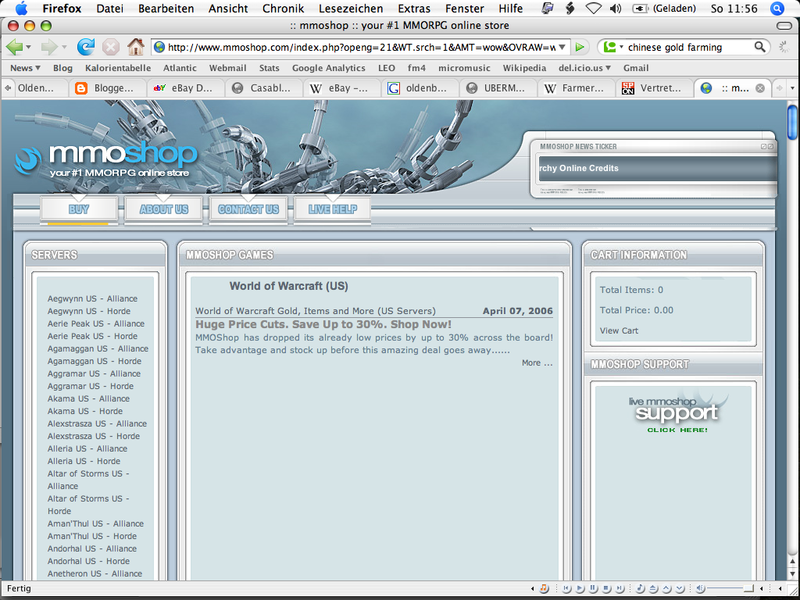Open Spotlight search in the menu bar
Viewport: 800px width, 600px height.
777,9
